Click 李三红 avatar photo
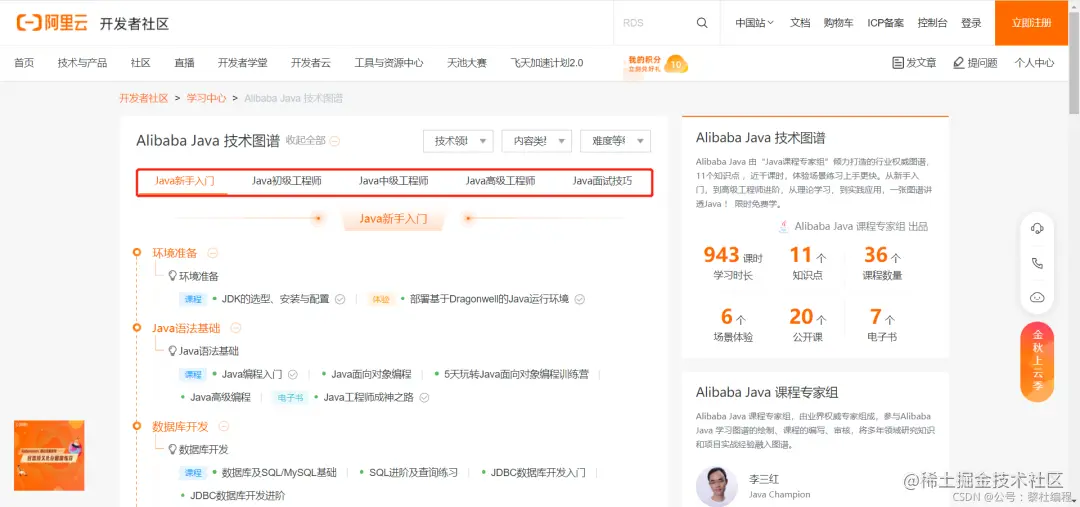The height and width of the screenshot is (507, 1080). point(717,486)
